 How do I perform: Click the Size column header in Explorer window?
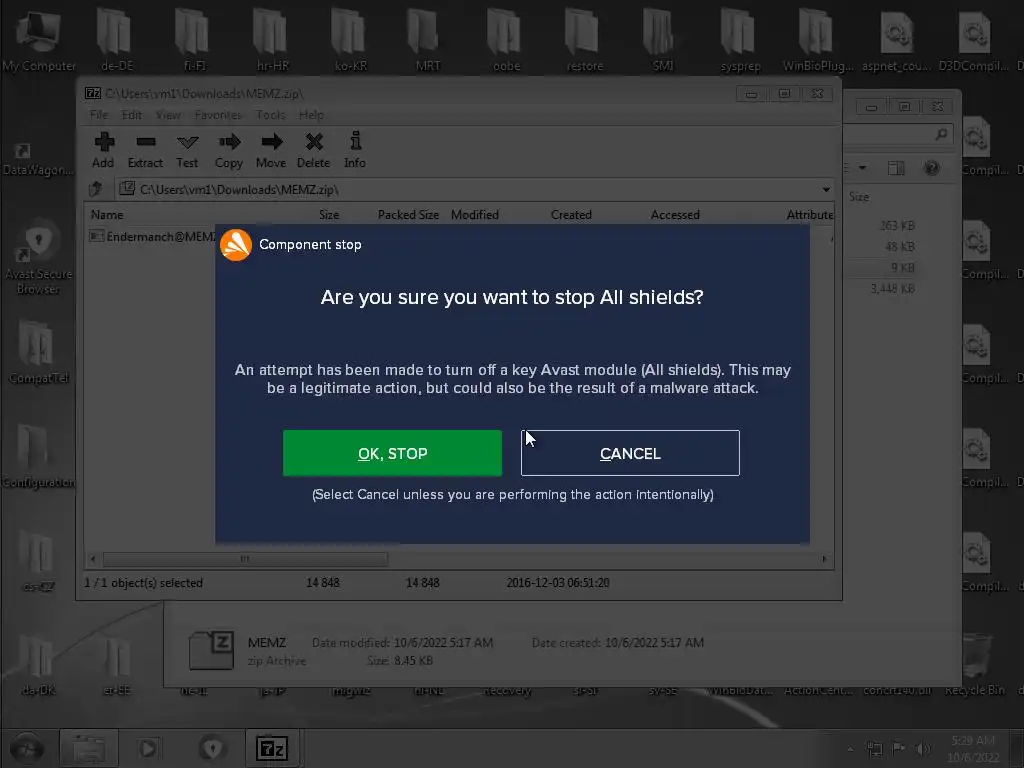coord(859,197)
